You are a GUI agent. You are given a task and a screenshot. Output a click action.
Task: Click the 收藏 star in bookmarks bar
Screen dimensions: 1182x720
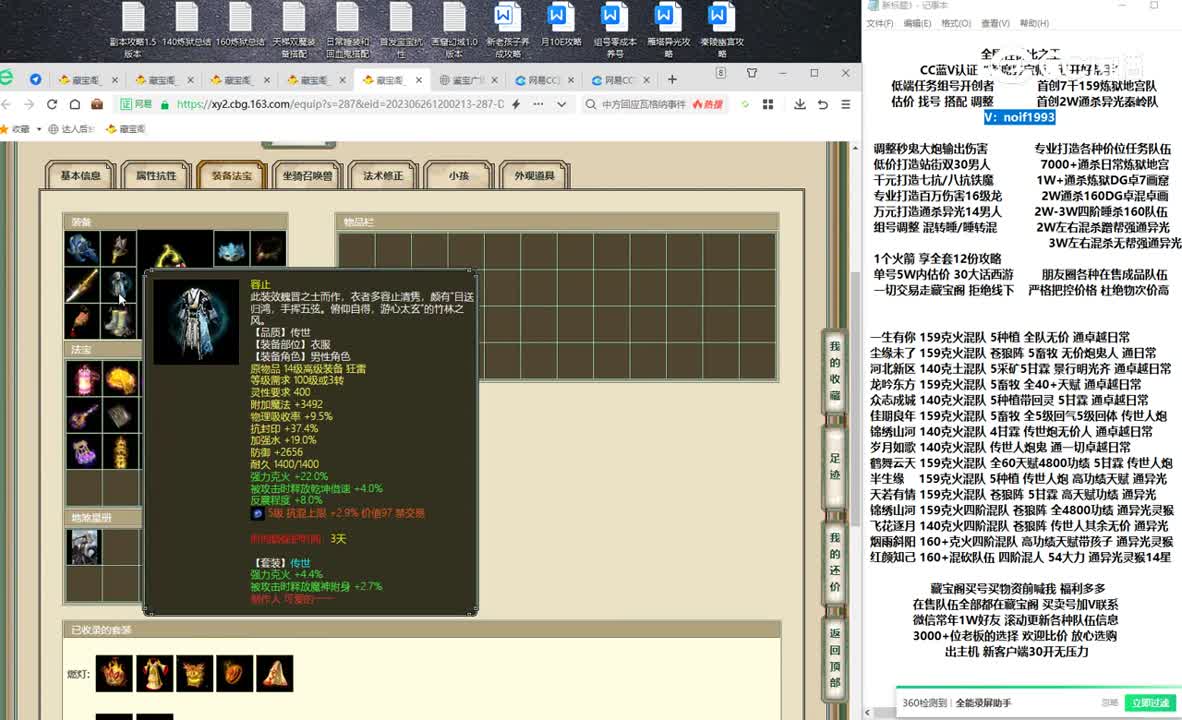(x=5, y=129)
